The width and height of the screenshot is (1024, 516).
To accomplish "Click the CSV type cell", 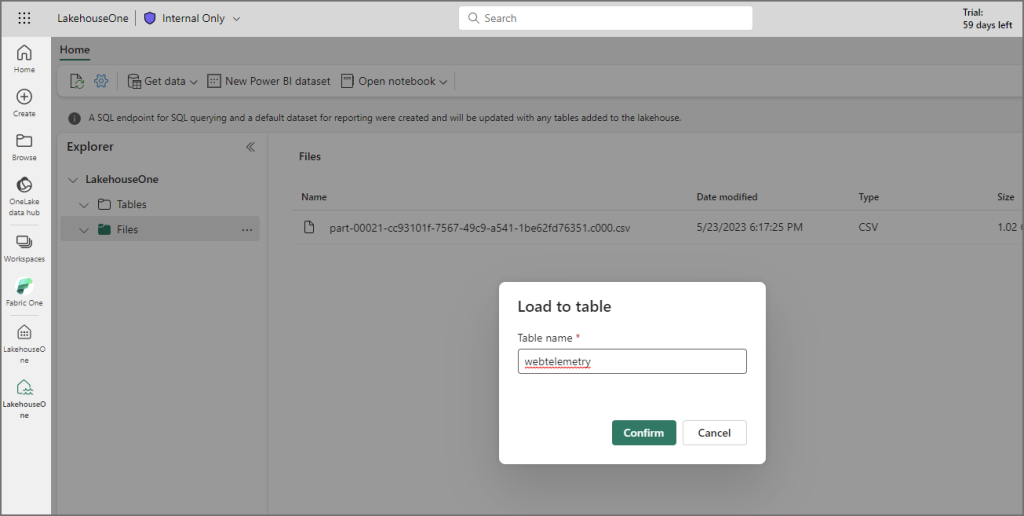I will 868,227.
